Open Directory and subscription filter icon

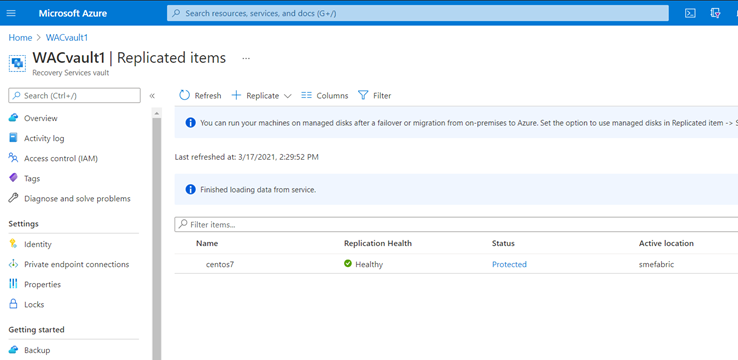(x=715, y=13)
